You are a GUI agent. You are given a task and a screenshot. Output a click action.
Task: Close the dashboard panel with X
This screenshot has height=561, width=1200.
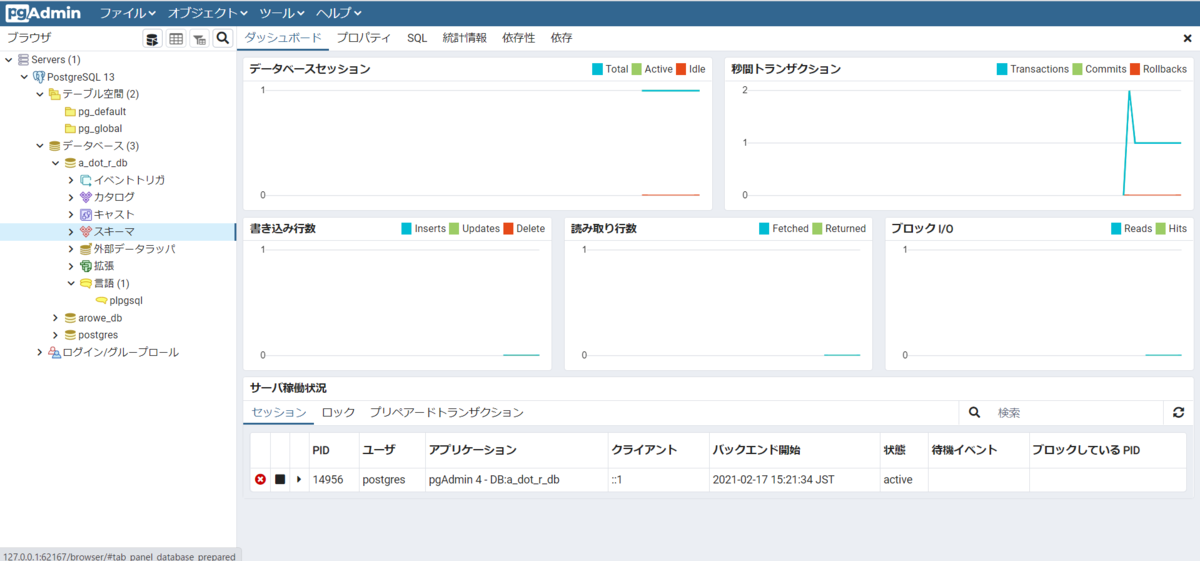point(1187,38)
